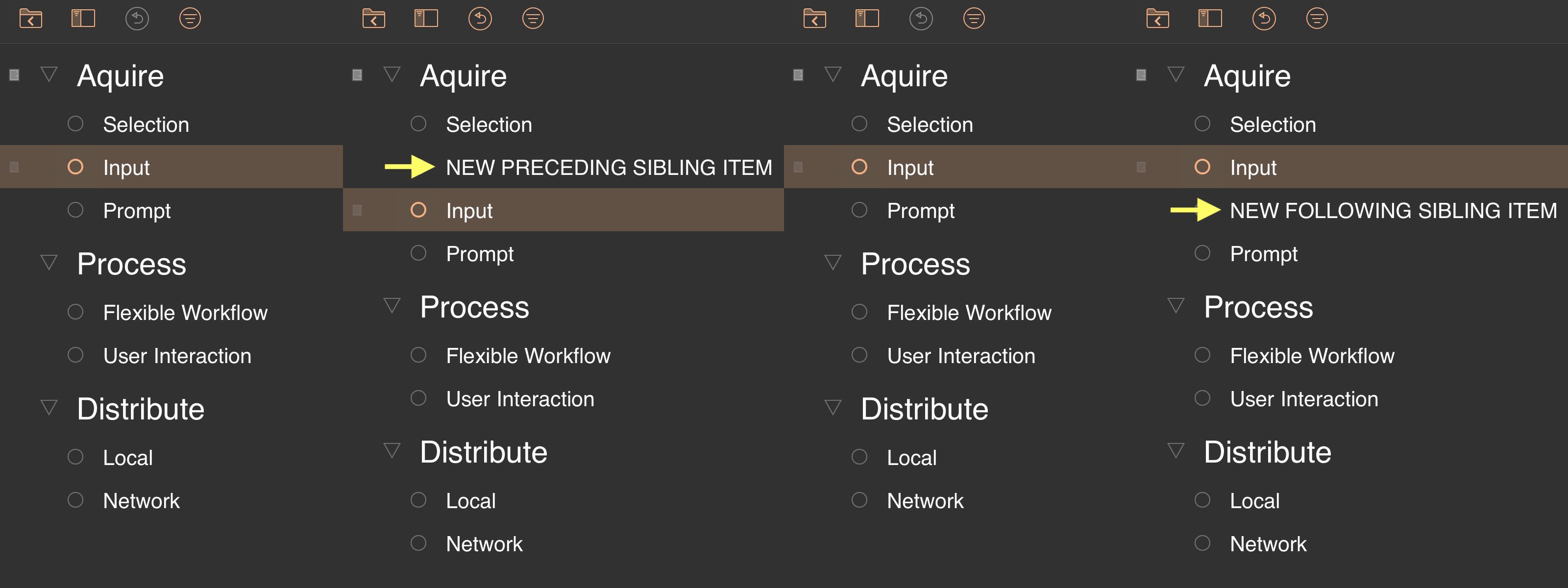
Task: Click yellow arrow beside NEW PRECEDING SIBLING ITEM
Action: pos(409,166)
